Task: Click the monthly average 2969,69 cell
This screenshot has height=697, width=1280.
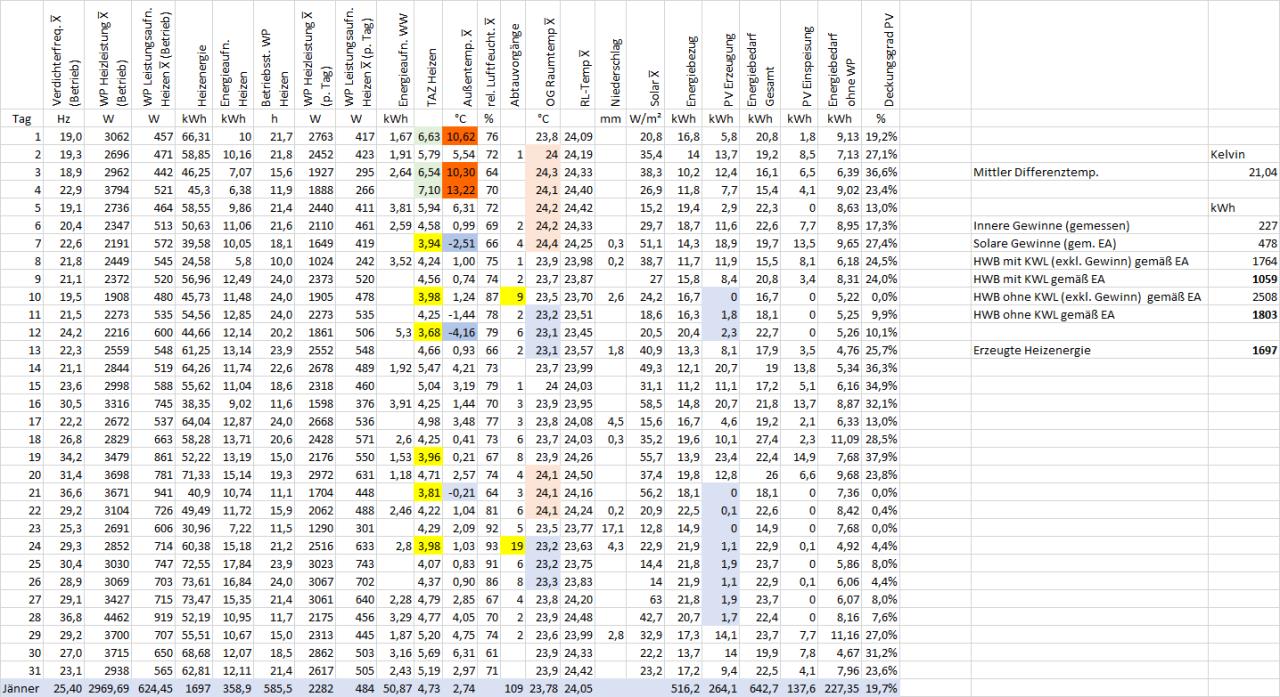Action: pyautogui.click(x=110, y=688)
